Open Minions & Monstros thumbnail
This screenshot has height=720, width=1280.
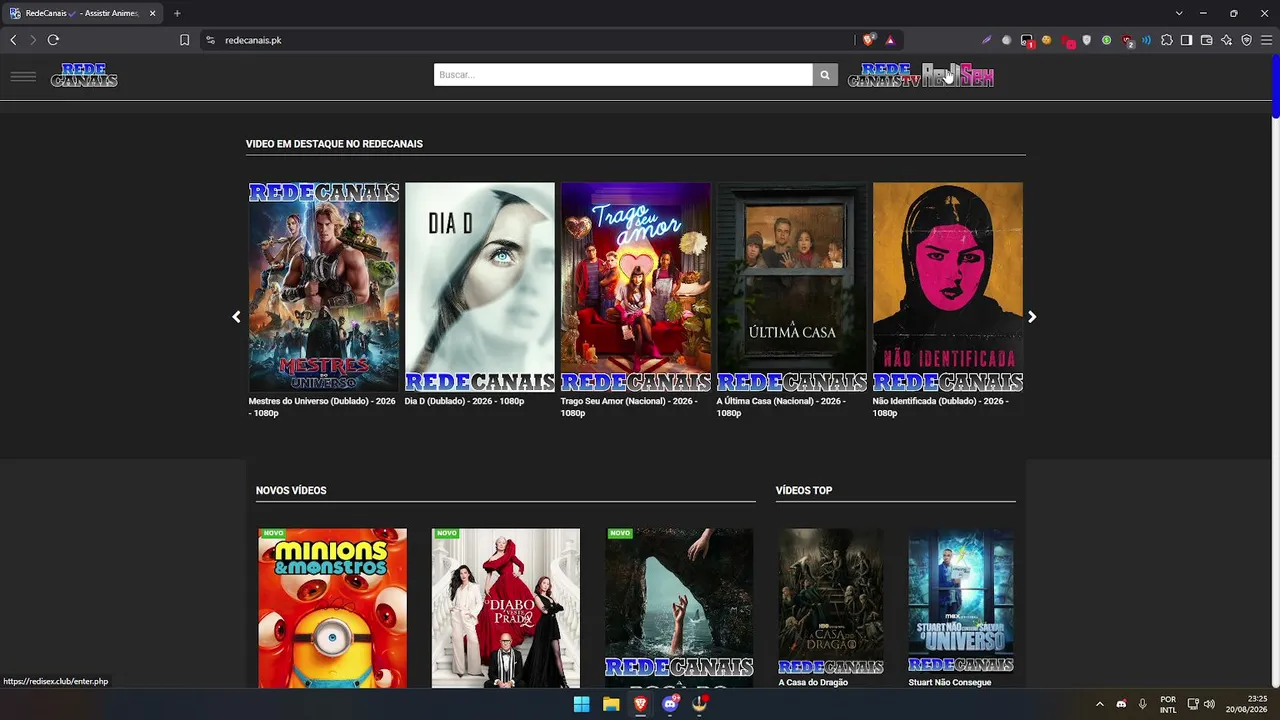[x=333, y=608]
